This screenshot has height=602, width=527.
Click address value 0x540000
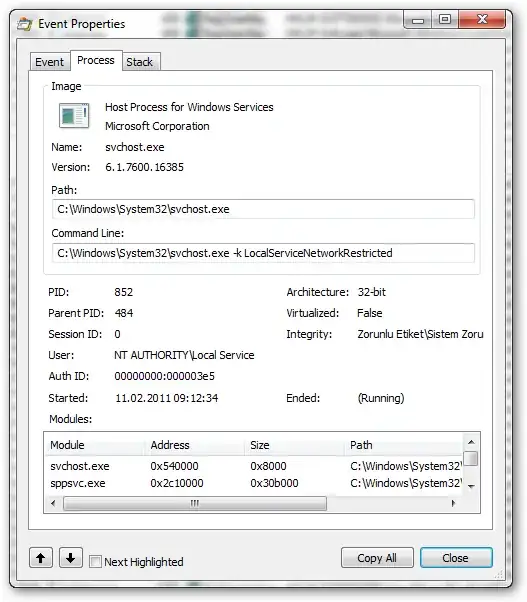[174, 466]
